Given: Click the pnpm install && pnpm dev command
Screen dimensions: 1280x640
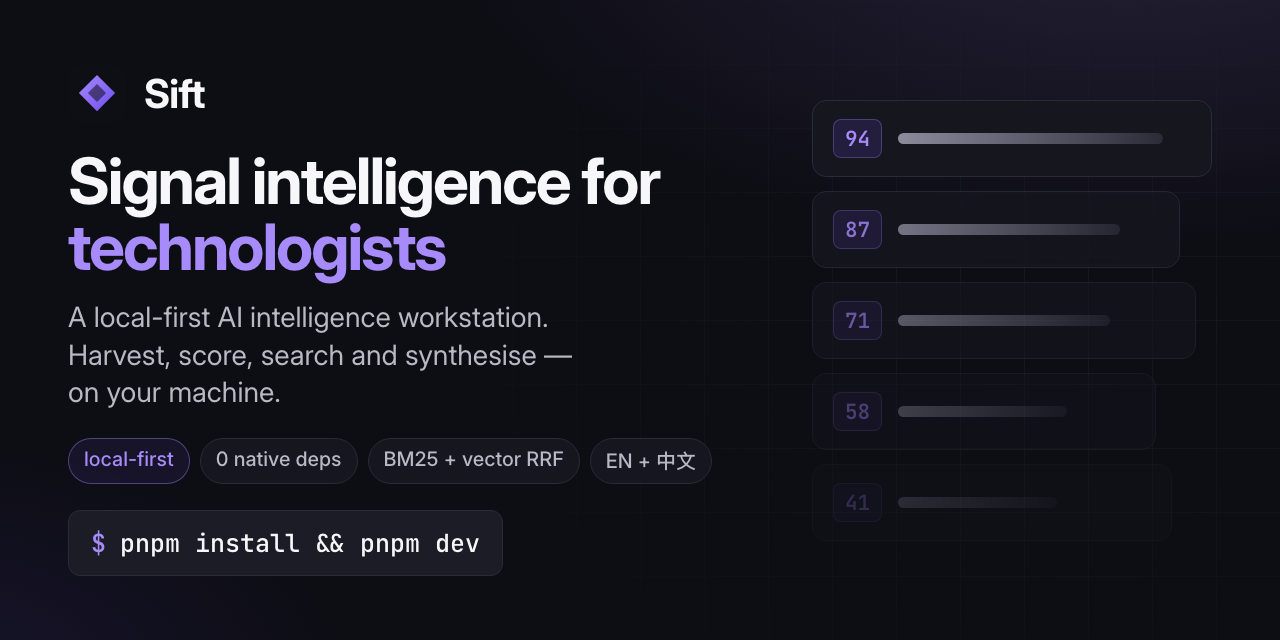Looking at the screenshot, I should 300,543.
